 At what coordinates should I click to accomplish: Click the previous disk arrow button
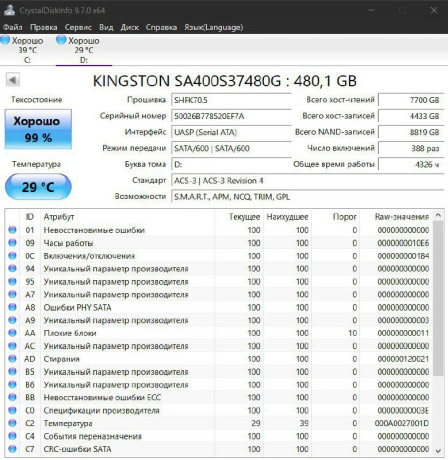[13, 80]
